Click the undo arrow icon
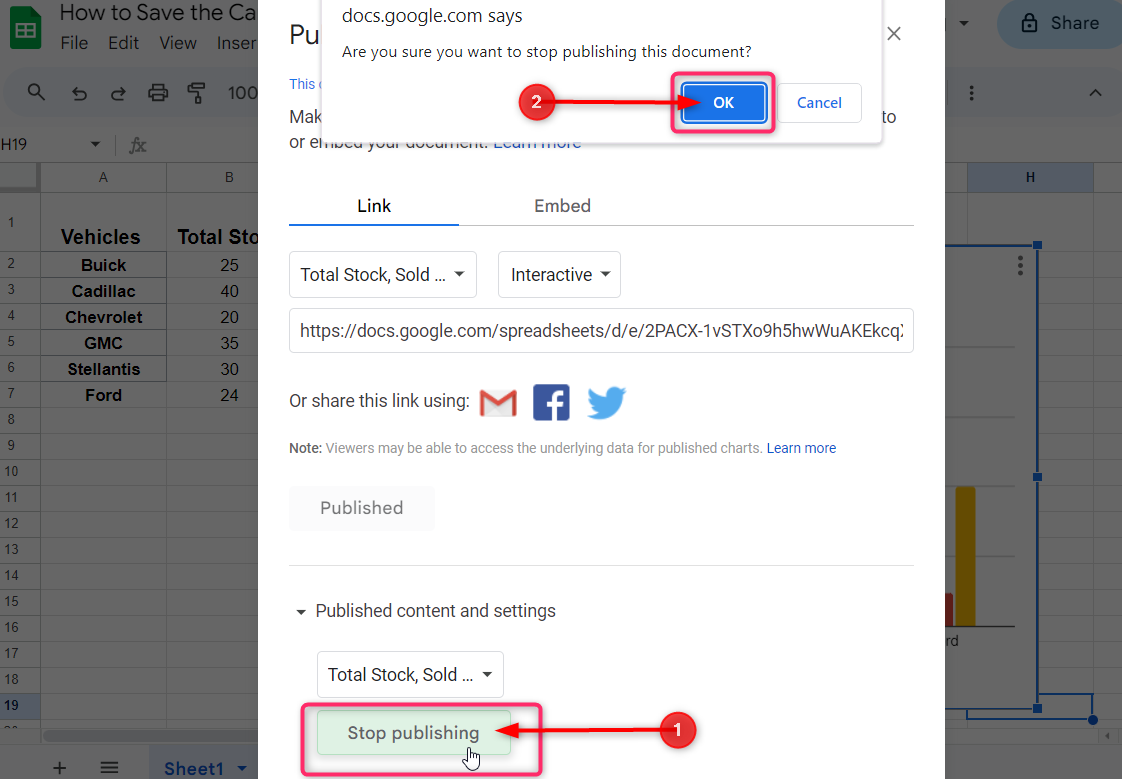This screenshot has width=1122, height=779. click(79, 93)
